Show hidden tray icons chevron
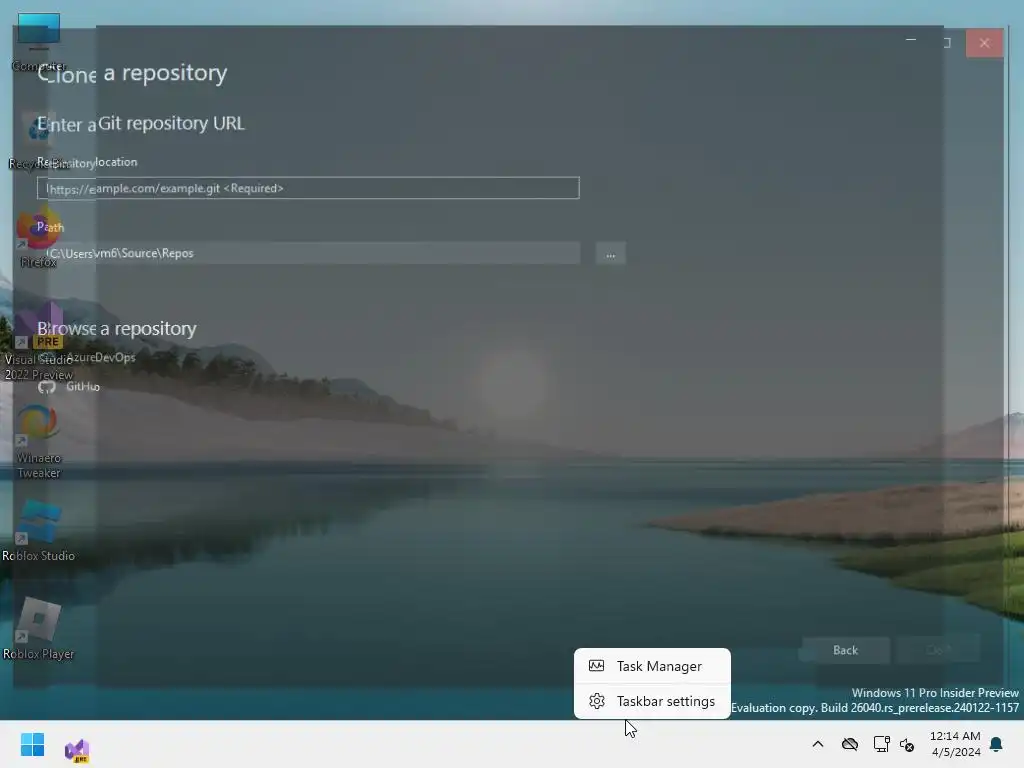 [818, 744]
